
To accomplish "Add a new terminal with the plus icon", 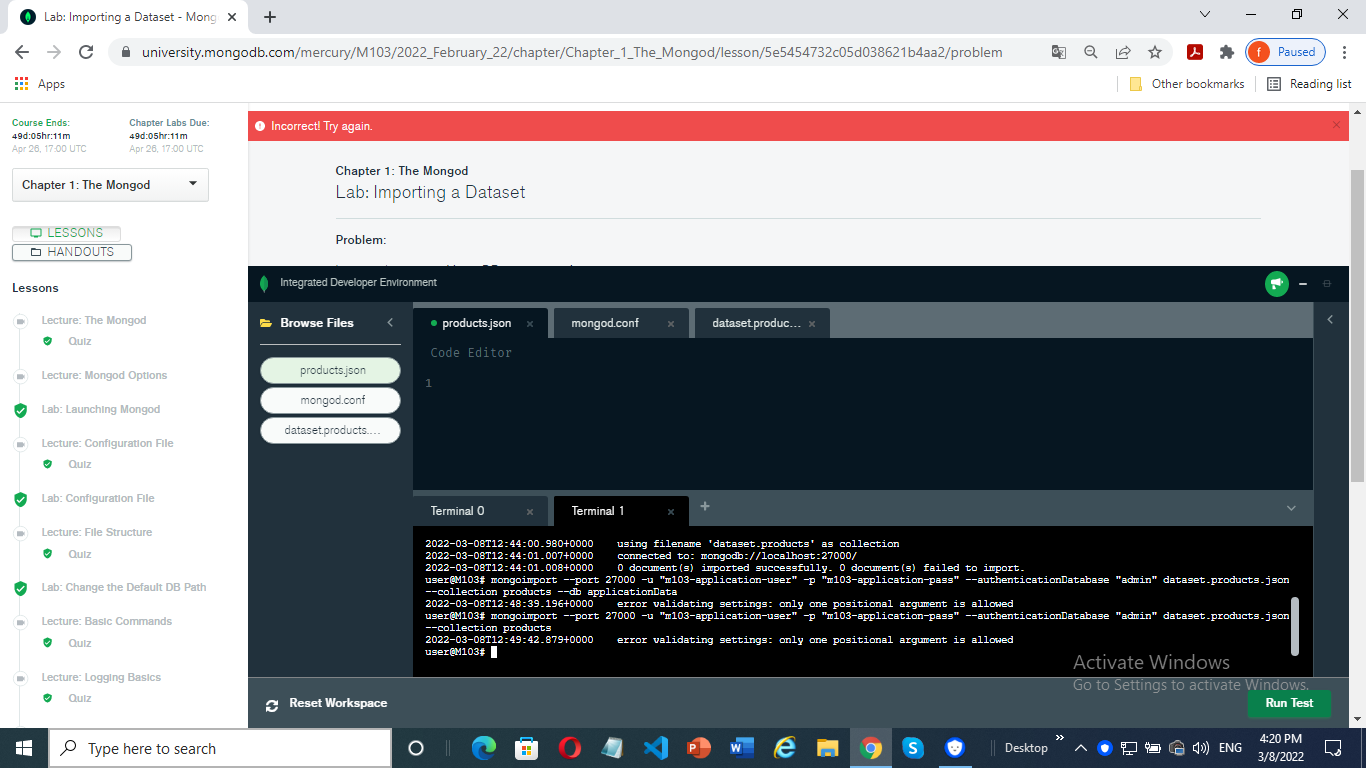I will [x=705, y=508].
